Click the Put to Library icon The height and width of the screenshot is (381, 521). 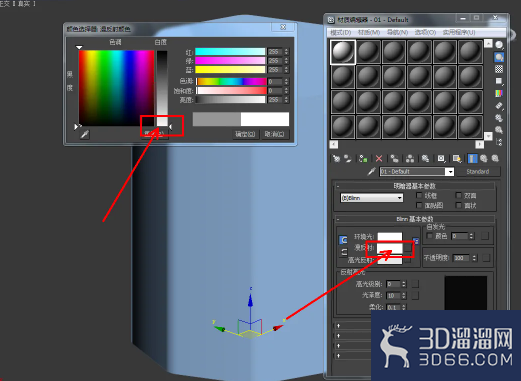click(x=425, y=159)
